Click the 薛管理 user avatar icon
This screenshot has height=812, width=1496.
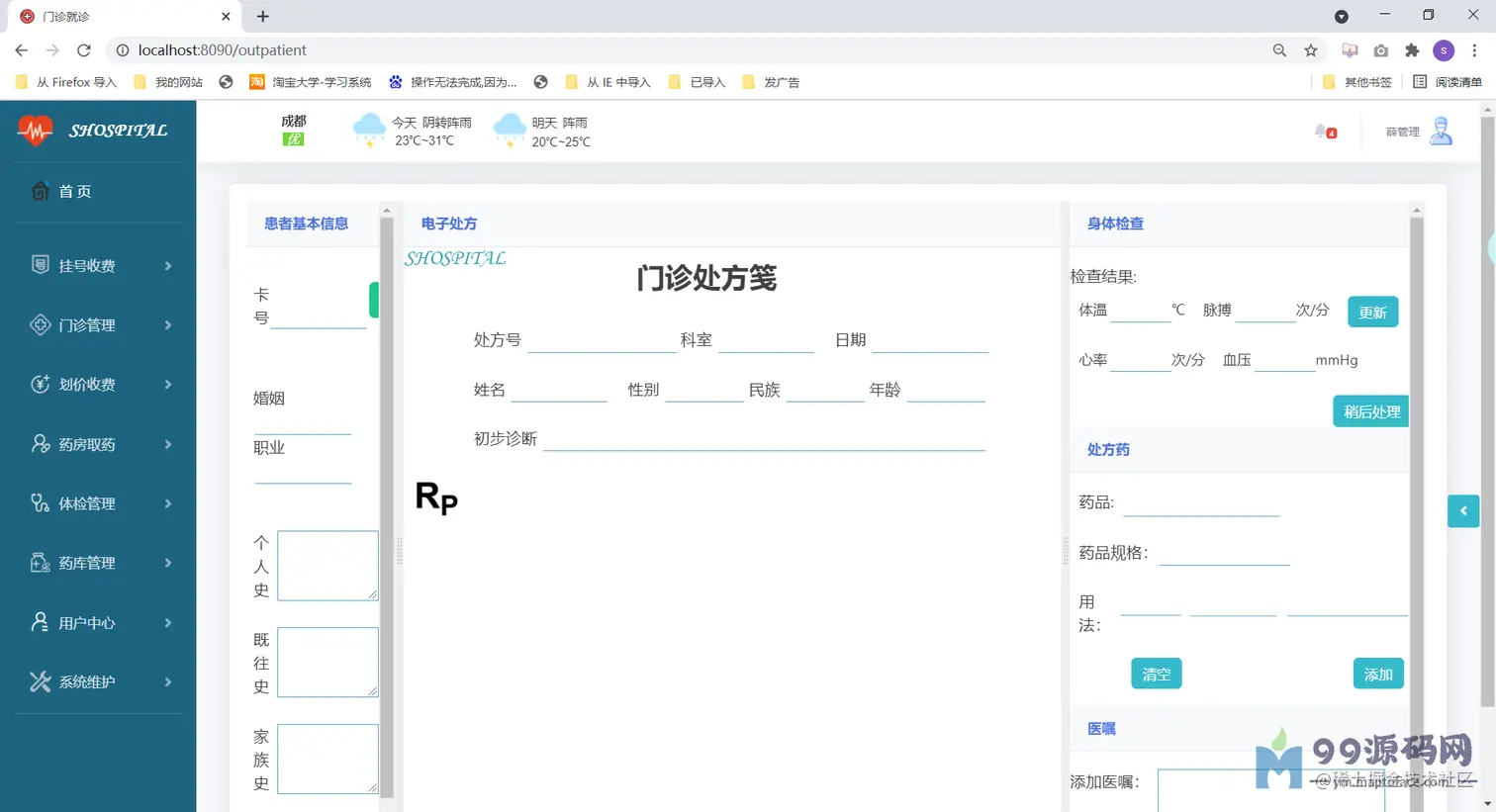(x=1441, y=131)
